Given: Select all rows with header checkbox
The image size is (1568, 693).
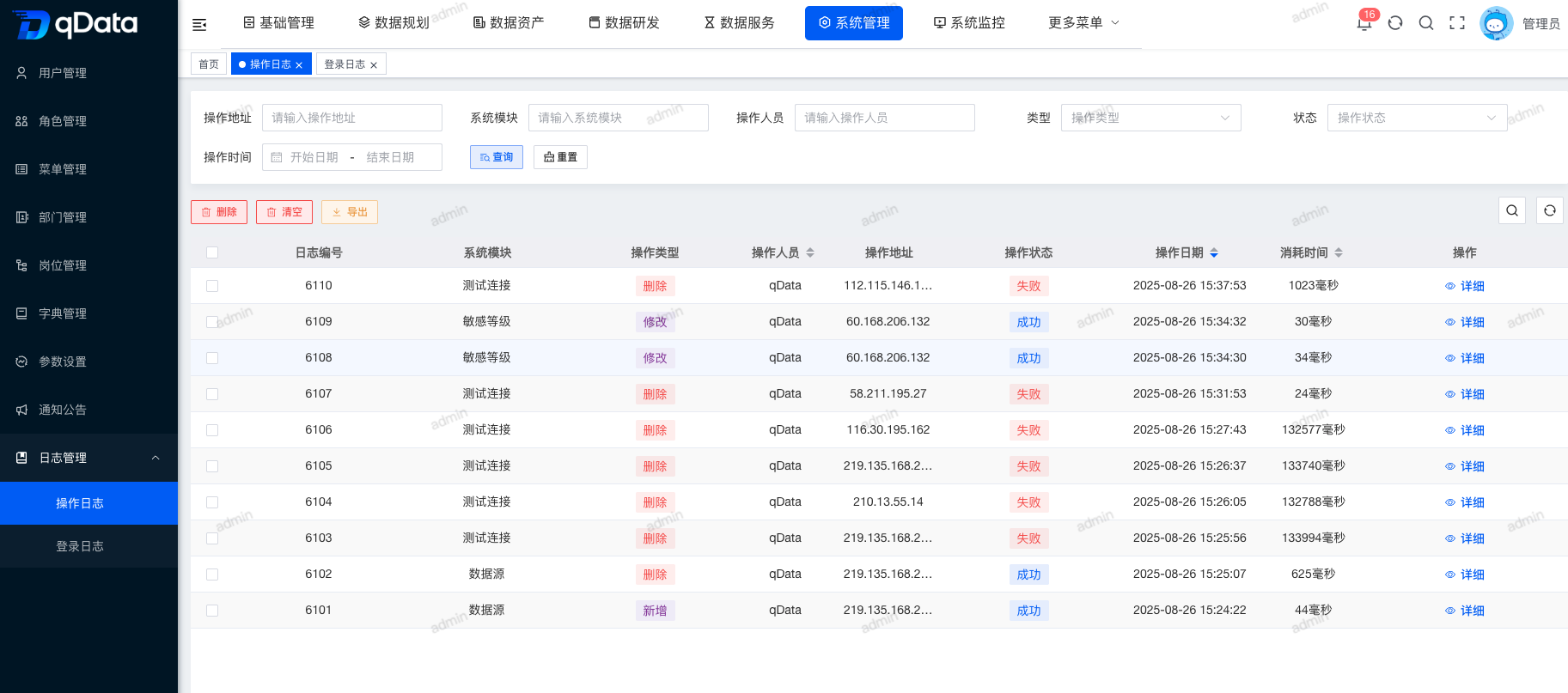Looking at the screenshot, I should [212, 252].
